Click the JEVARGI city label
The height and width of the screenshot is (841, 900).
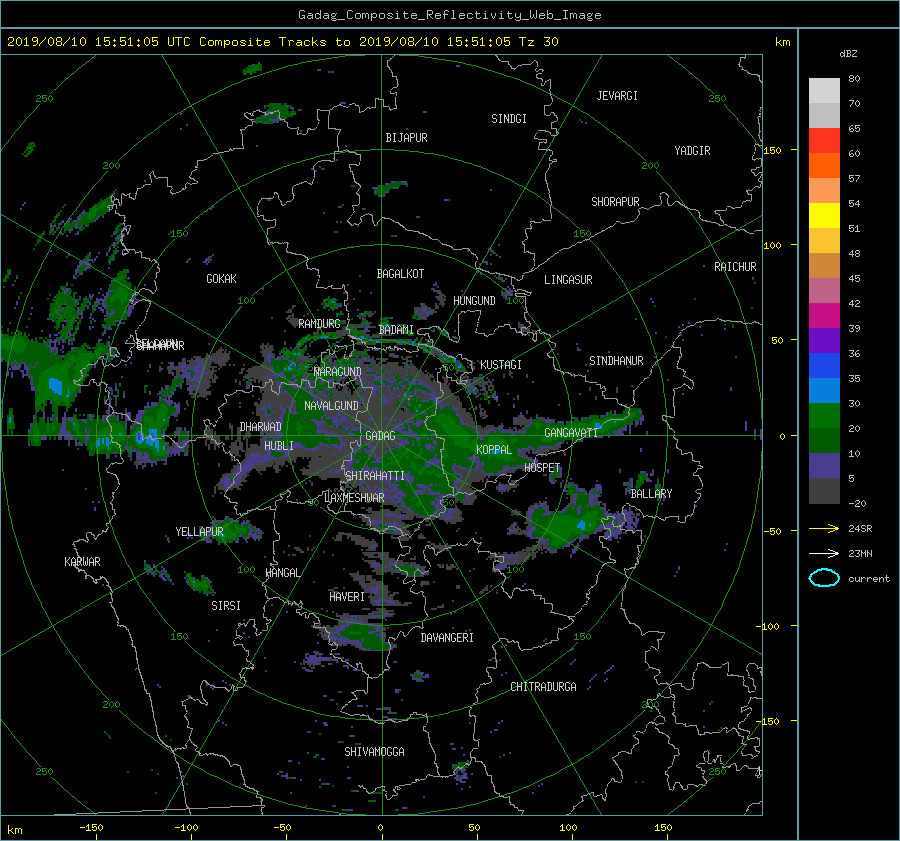click(x=617, y=96)
